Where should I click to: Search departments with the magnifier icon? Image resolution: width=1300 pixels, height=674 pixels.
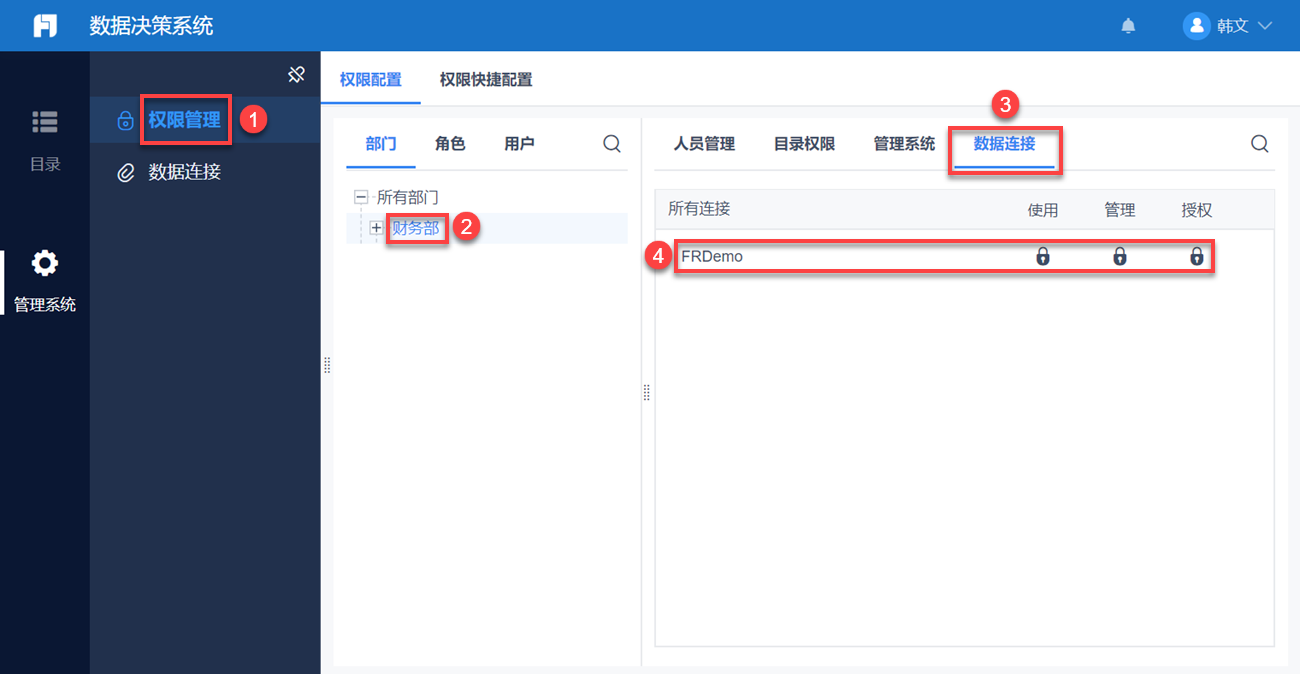[x=612, y=144]
